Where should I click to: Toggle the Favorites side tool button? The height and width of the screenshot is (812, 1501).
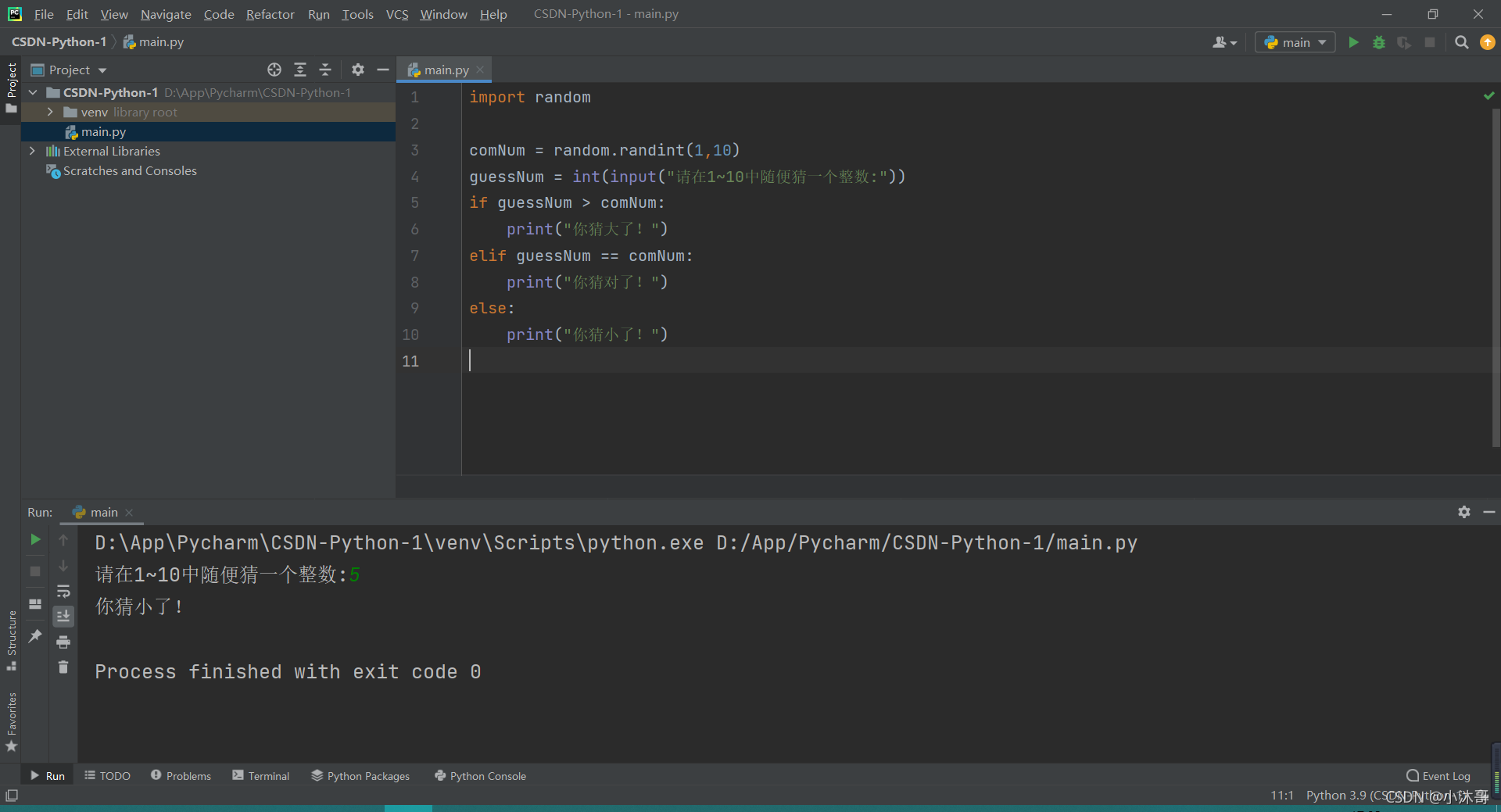click(11, 722)
